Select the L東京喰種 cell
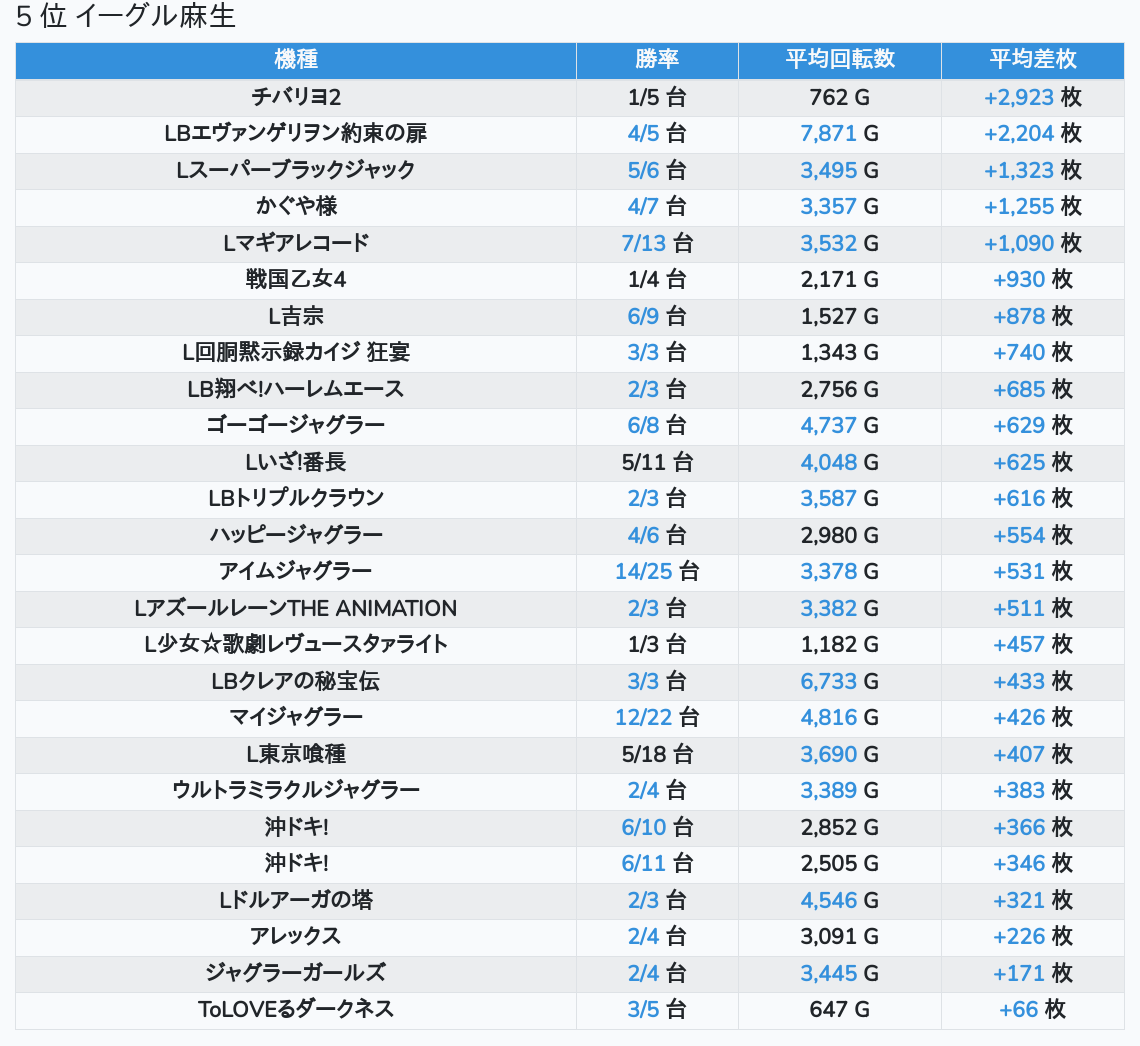The height and width of the screenshot is (1046, 1140). (x=296, y=755)
